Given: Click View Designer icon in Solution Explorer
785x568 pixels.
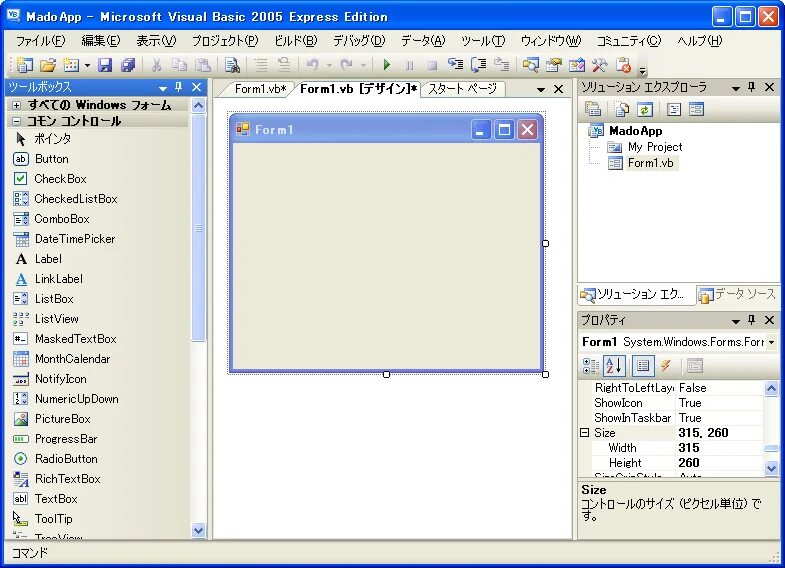Looking at the screenshot, I should 696,109.
